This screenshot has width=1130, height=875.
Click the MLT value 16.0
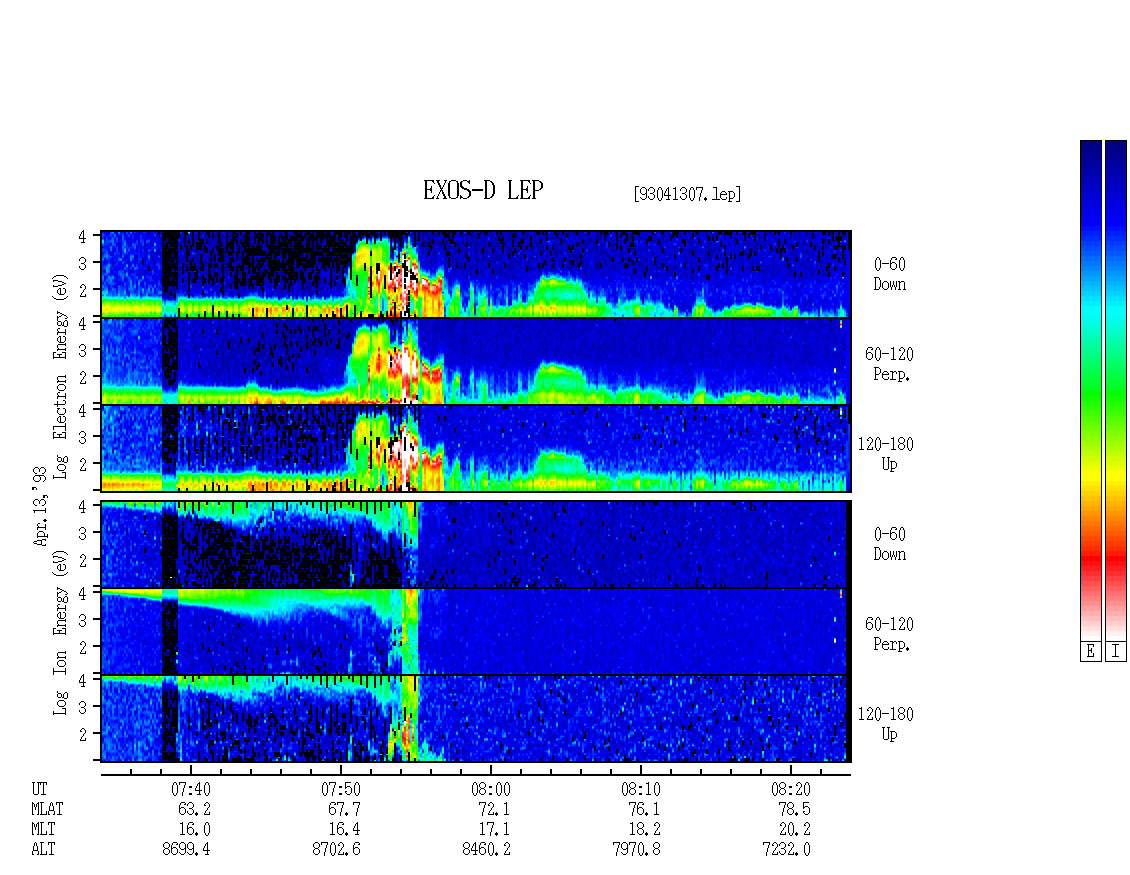194,829
